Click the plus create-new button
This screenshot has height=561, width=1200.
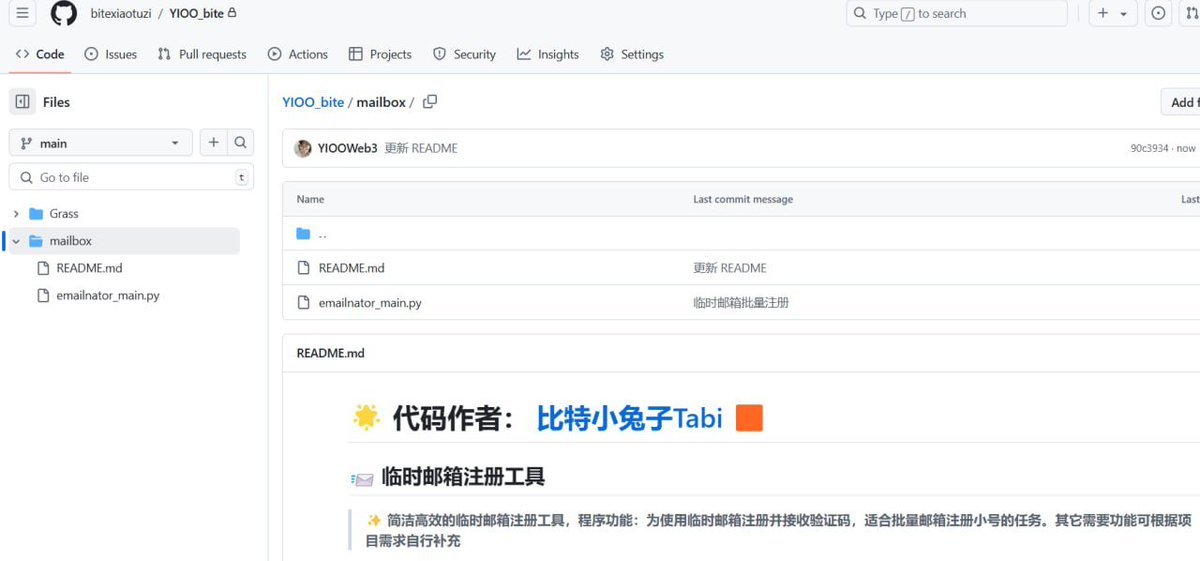point(1103,14)
